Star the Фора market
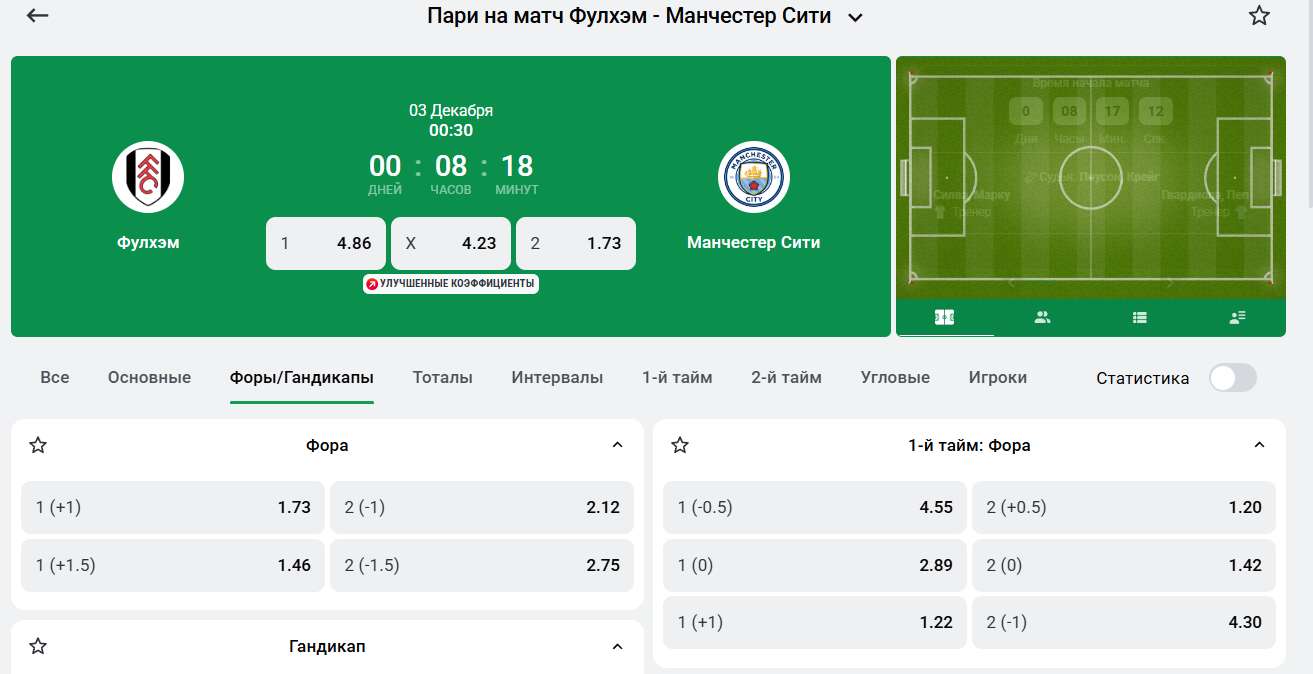The height and width of the screenshot is (674, 1313). tap(38, 445)
